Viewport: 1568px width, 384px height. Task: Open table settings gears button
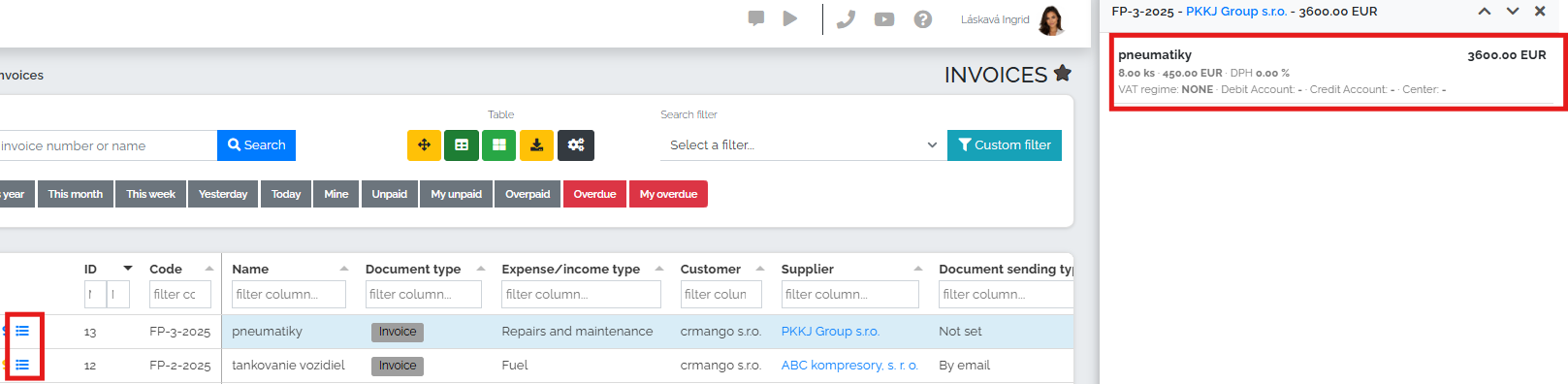point(576,145)
